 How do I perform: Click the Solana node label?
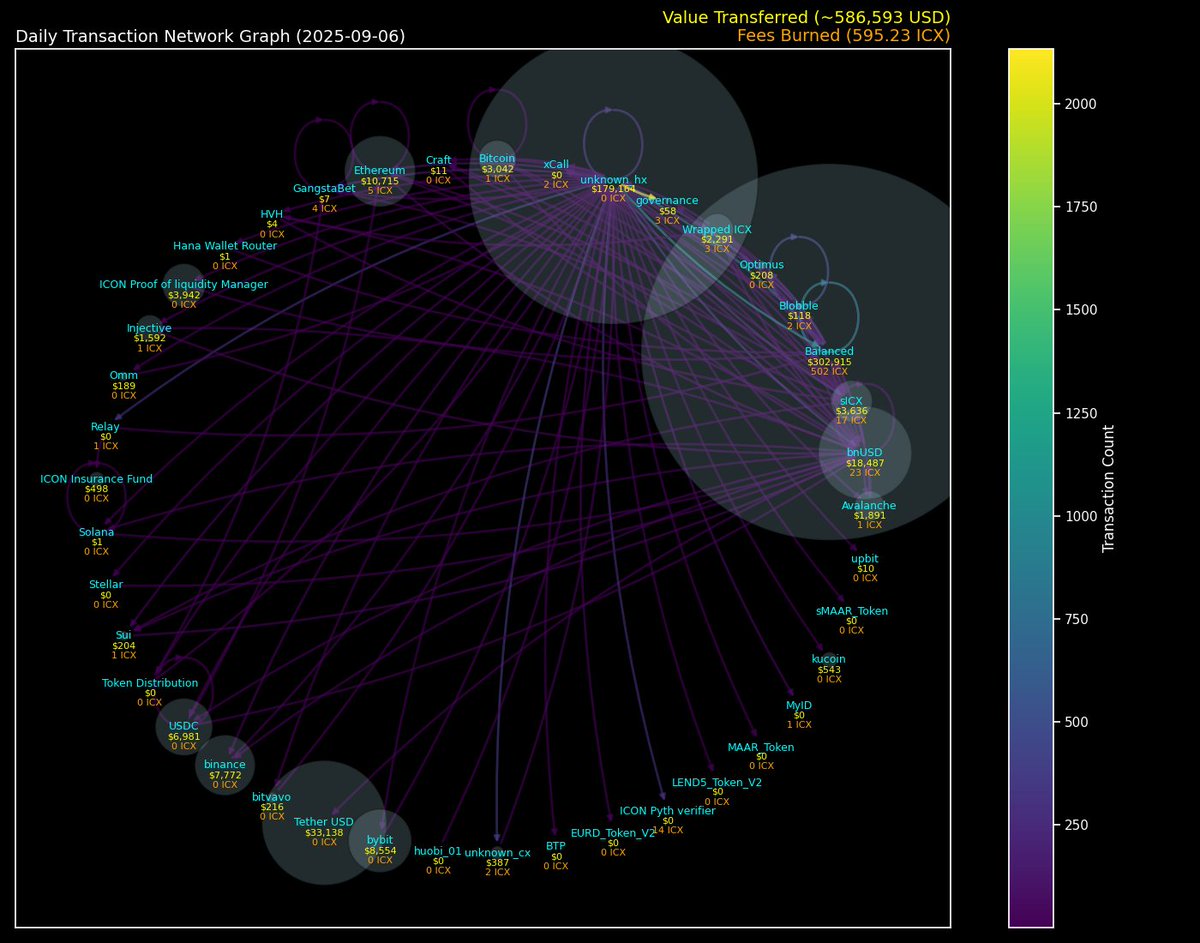click(x=97, y=531)
